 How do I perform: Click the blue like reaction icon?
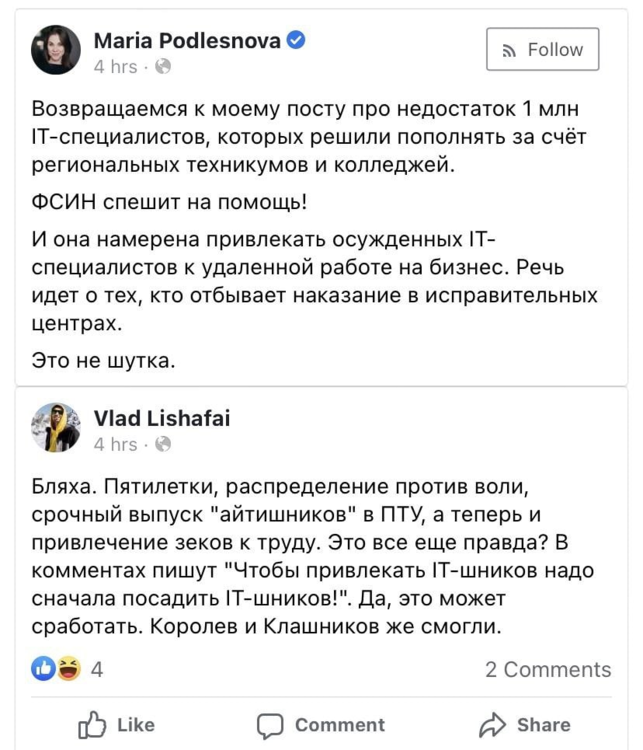point(45,669)
